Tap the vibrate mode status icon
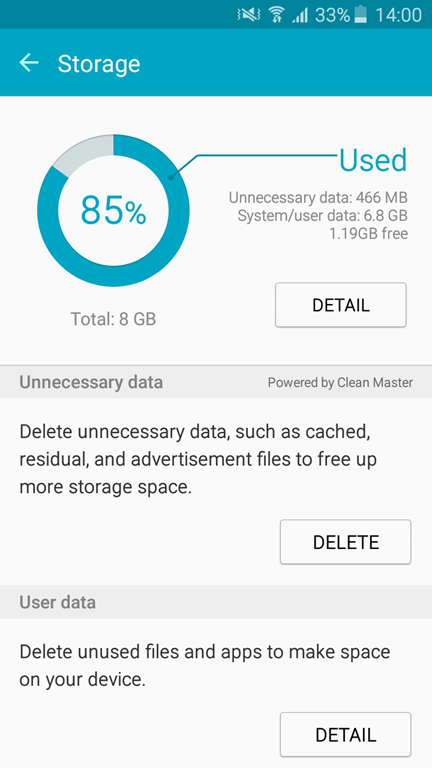 249,15
